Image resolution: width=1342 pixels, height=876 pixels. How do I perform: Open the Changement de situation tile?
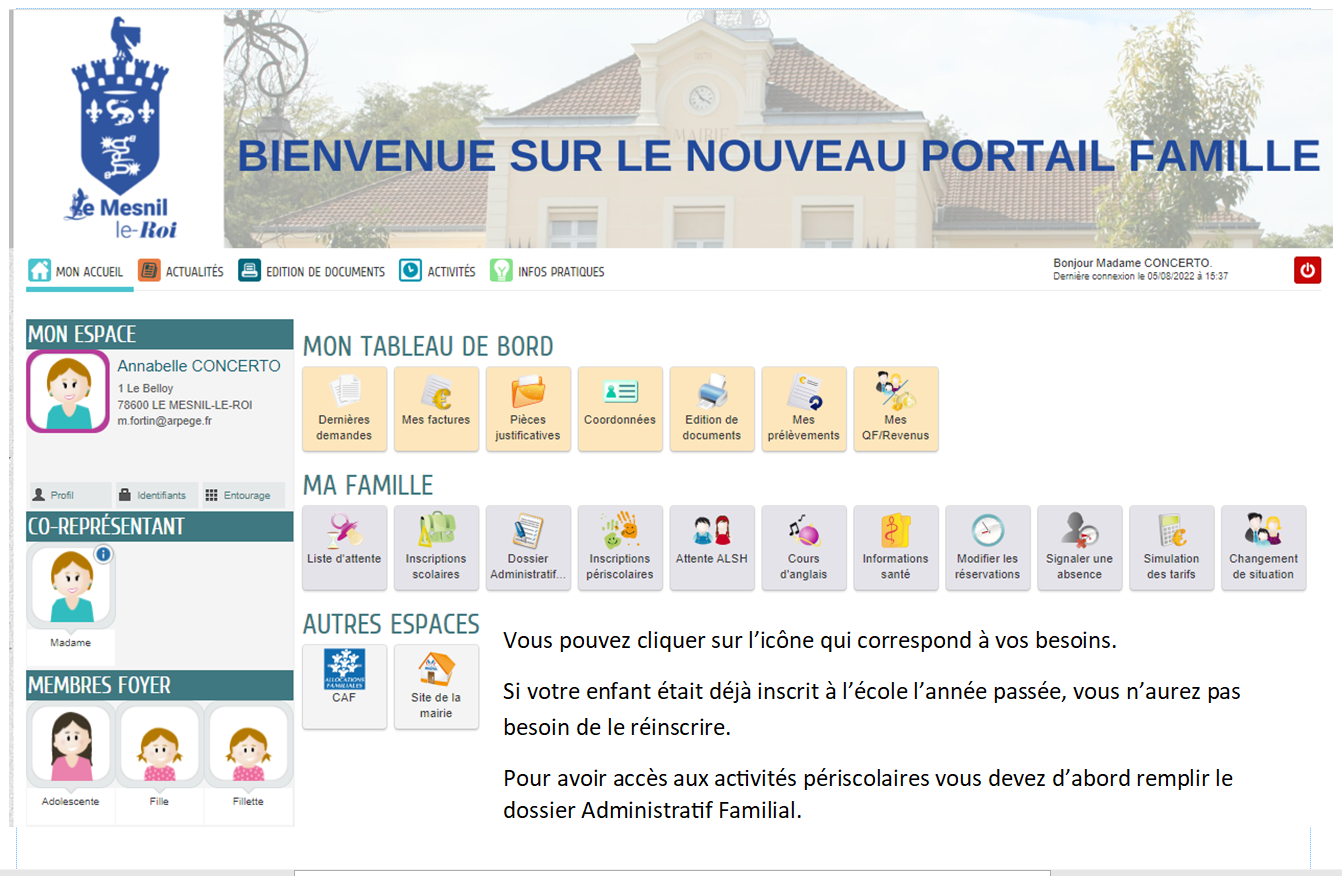[x=1264, y=547]
